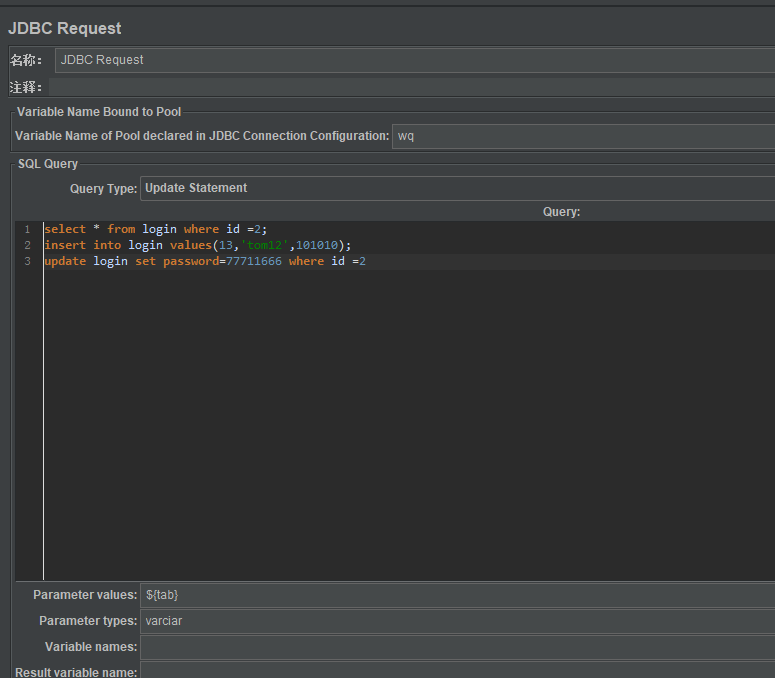Open the Query Type dropdown showing Update Statement
The height and width of the screenshot is (678, 775).
point(458,188)
